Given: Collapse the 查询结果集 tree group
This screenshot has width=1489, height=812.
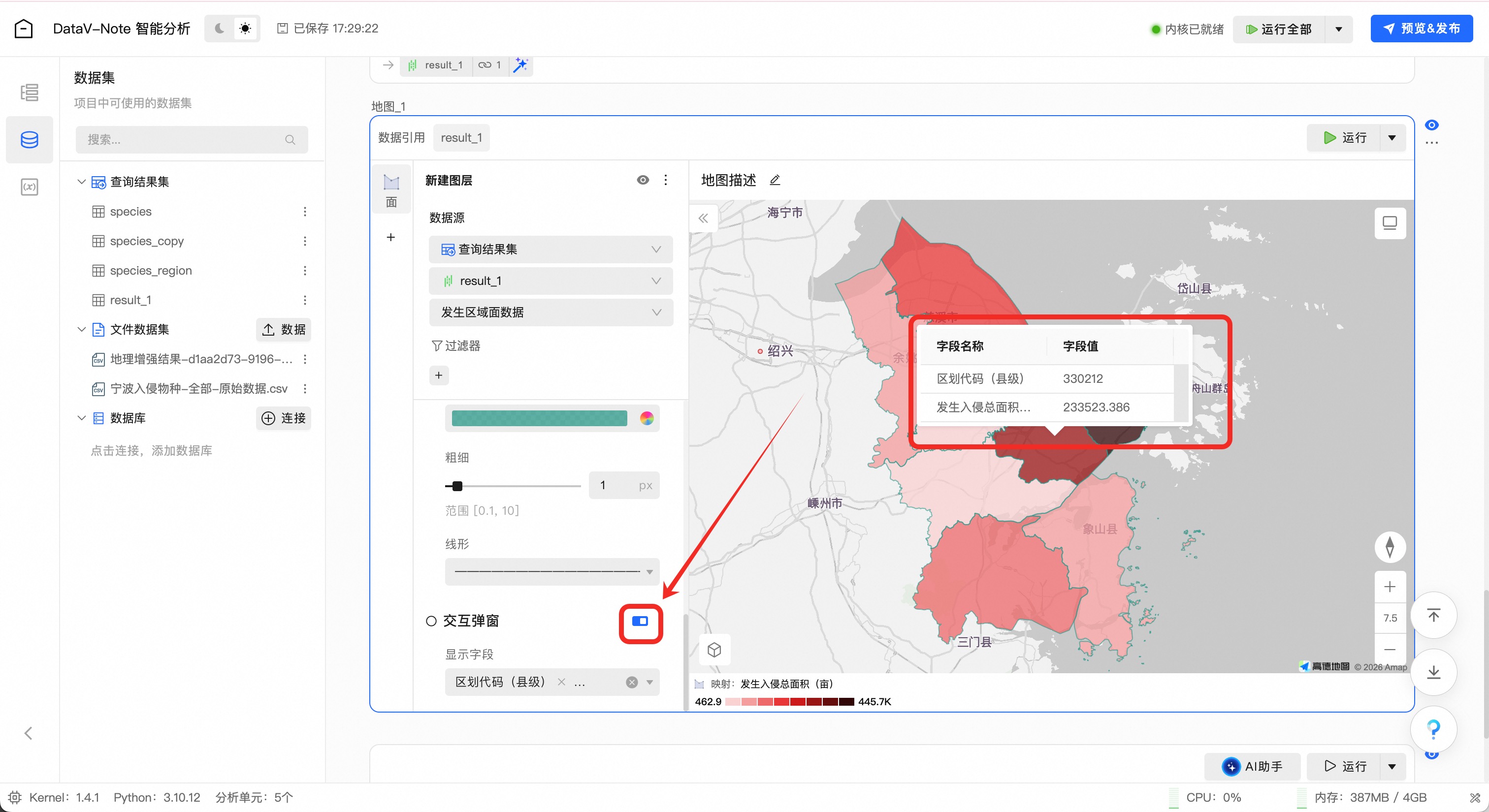Looking at the screenshot, I should (82, 181).
